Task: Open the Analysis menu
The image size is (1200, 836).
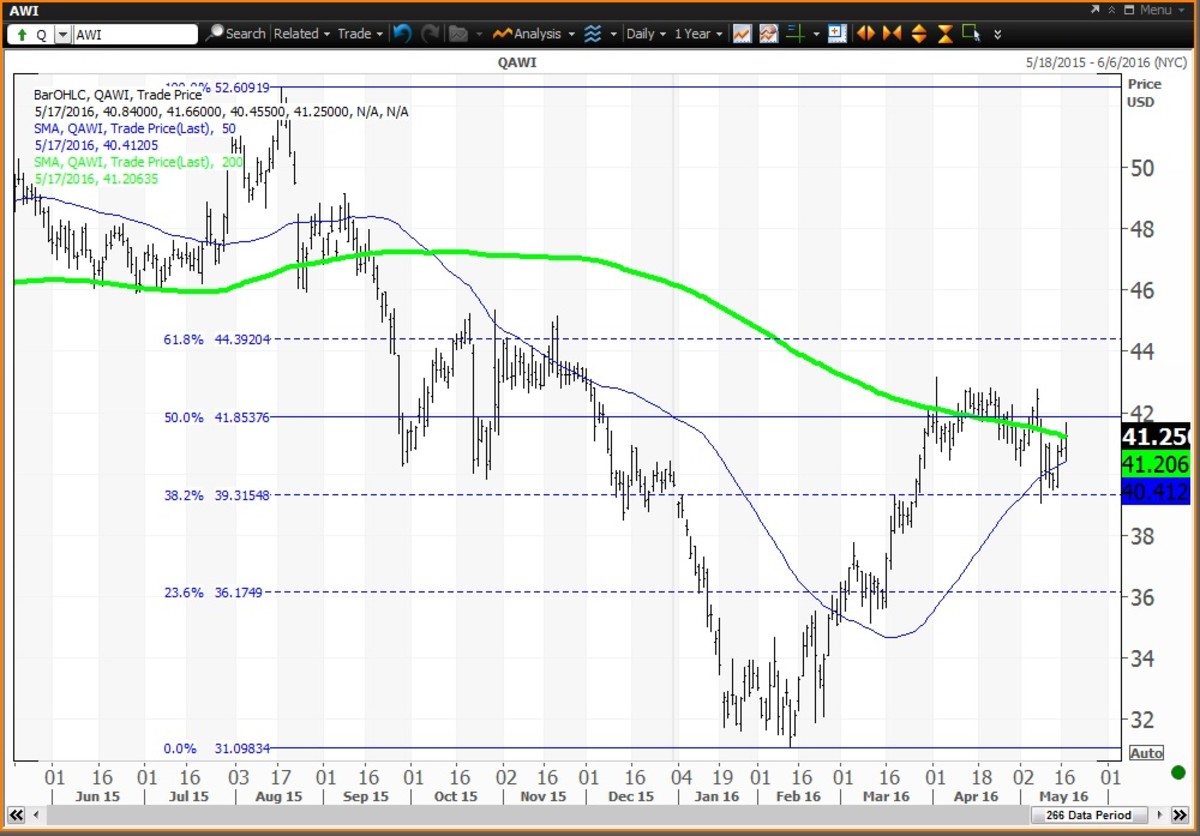Action: point(536,34)
